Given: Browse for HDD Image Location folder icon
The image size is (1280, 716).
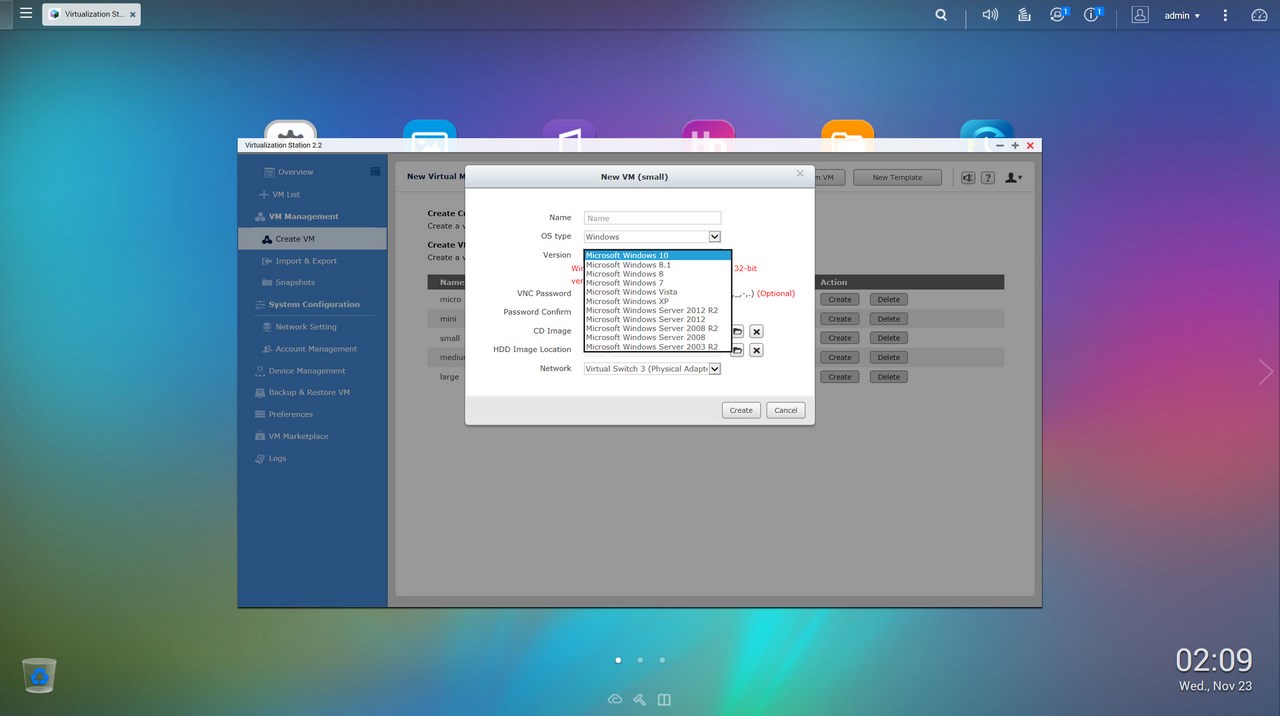Looking at the screenshot, I should tap(738, 350).
